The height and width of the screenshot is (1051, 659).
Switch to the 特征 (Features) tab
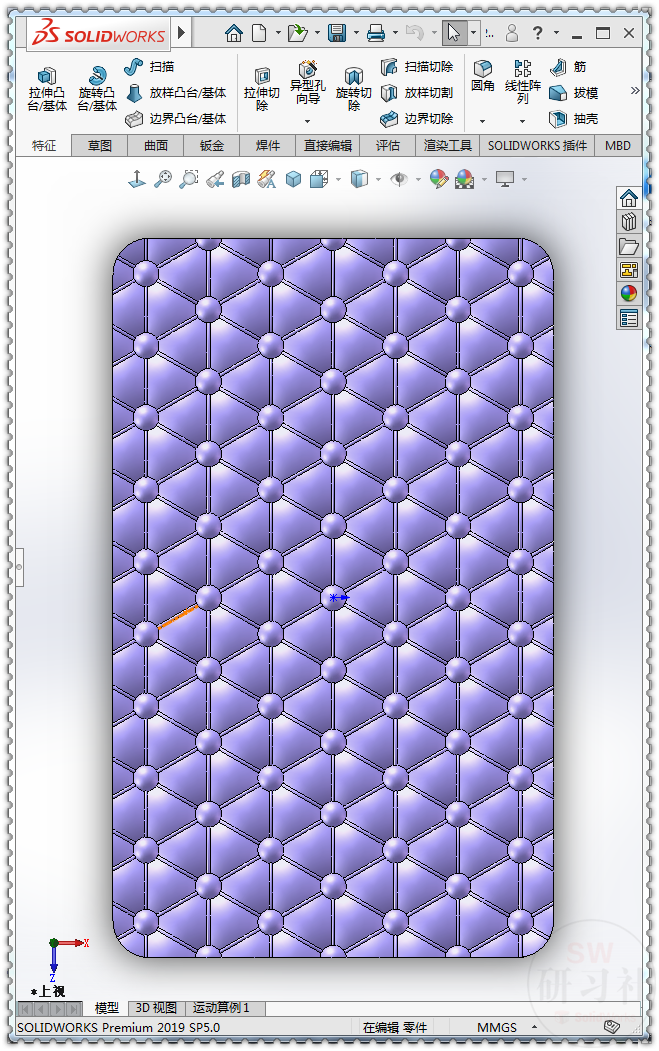[44, 145]
